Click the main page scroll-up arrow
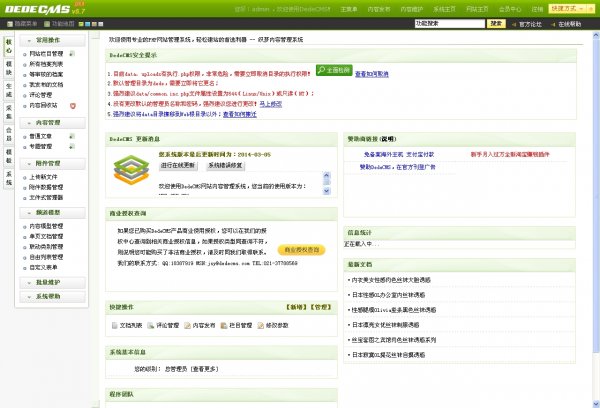600x408 pixels. 596,35
